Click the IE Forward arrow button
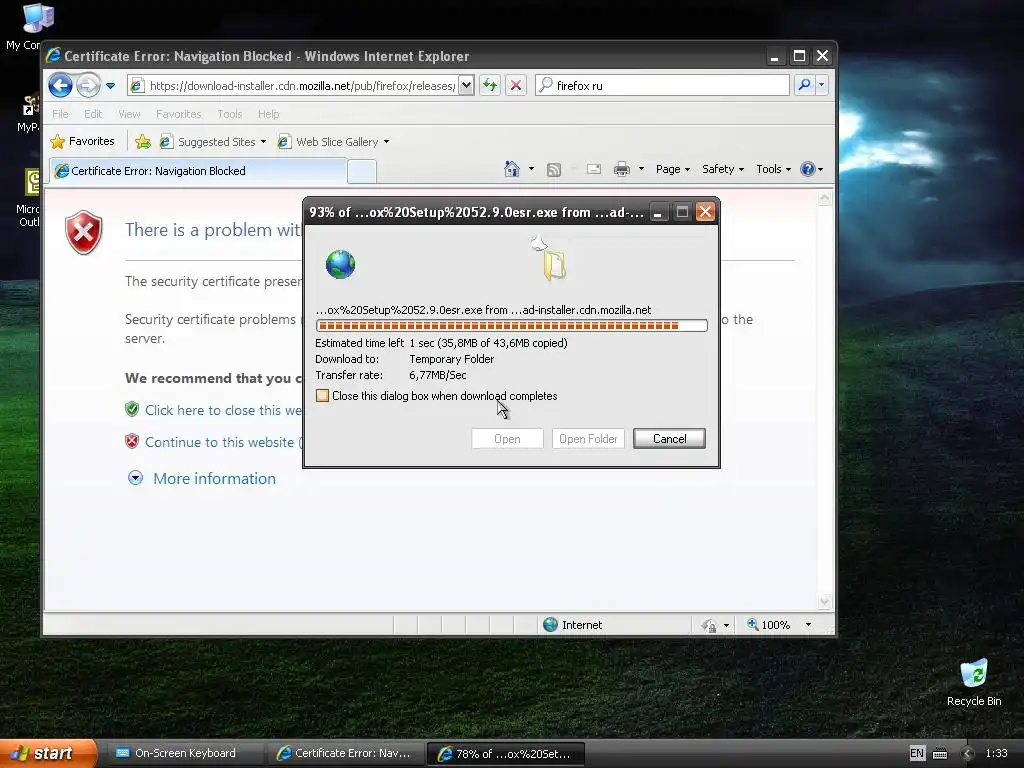This screenshot has height=768, width=1024. click(x=88, y=85)
